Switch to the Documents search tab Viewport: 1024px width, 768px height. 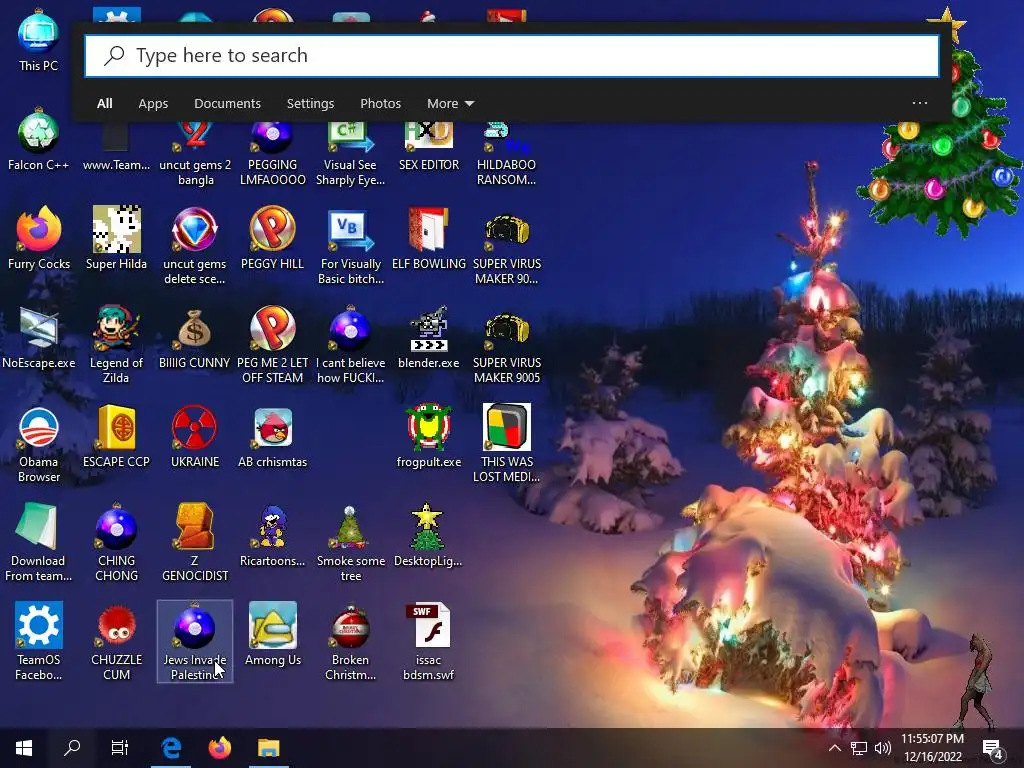coord(227,103)
